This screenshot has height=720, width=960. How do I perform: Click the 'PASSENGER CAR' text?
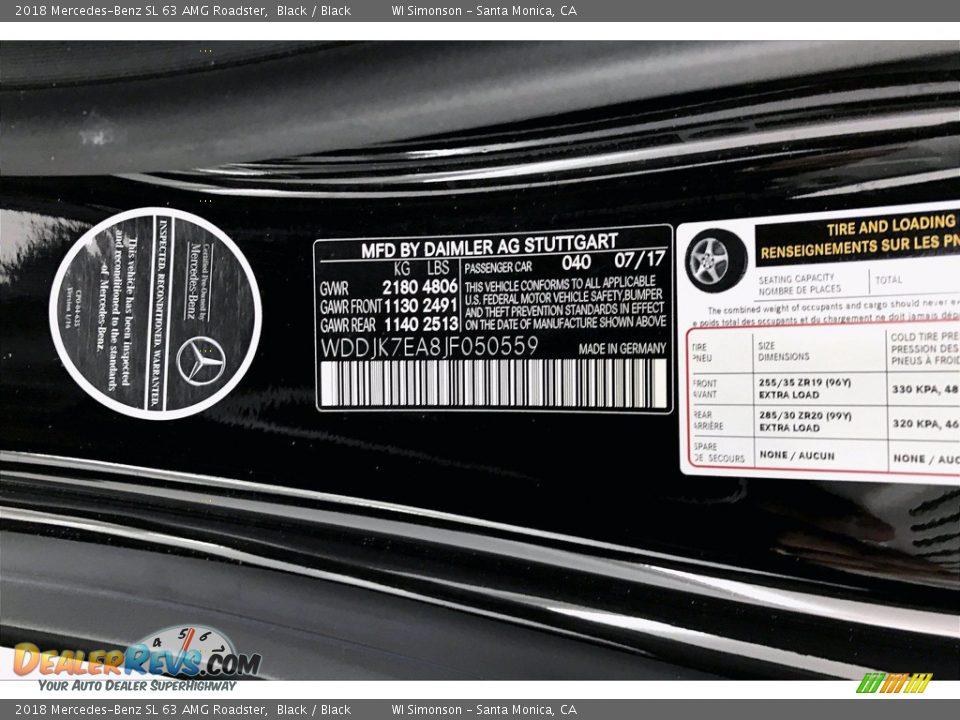point(498,268)
